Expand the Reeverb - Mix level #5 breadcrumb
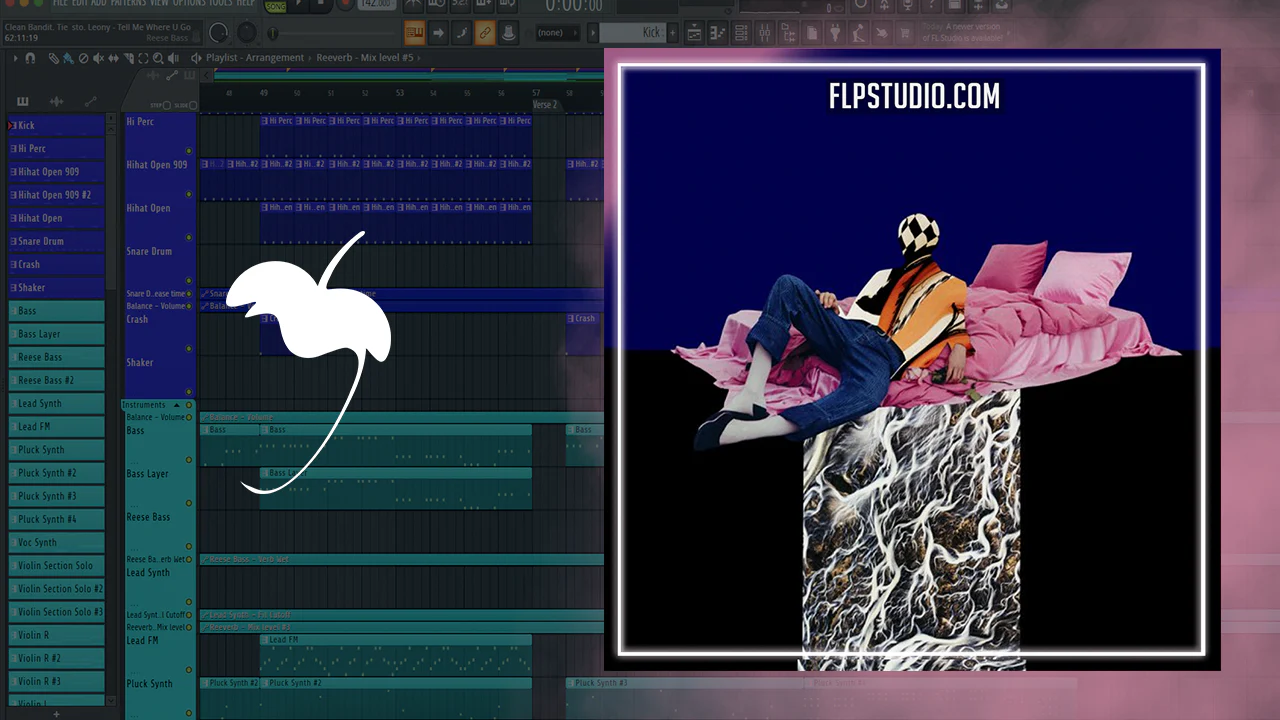 pyautogui.click(x=365, y=58)
